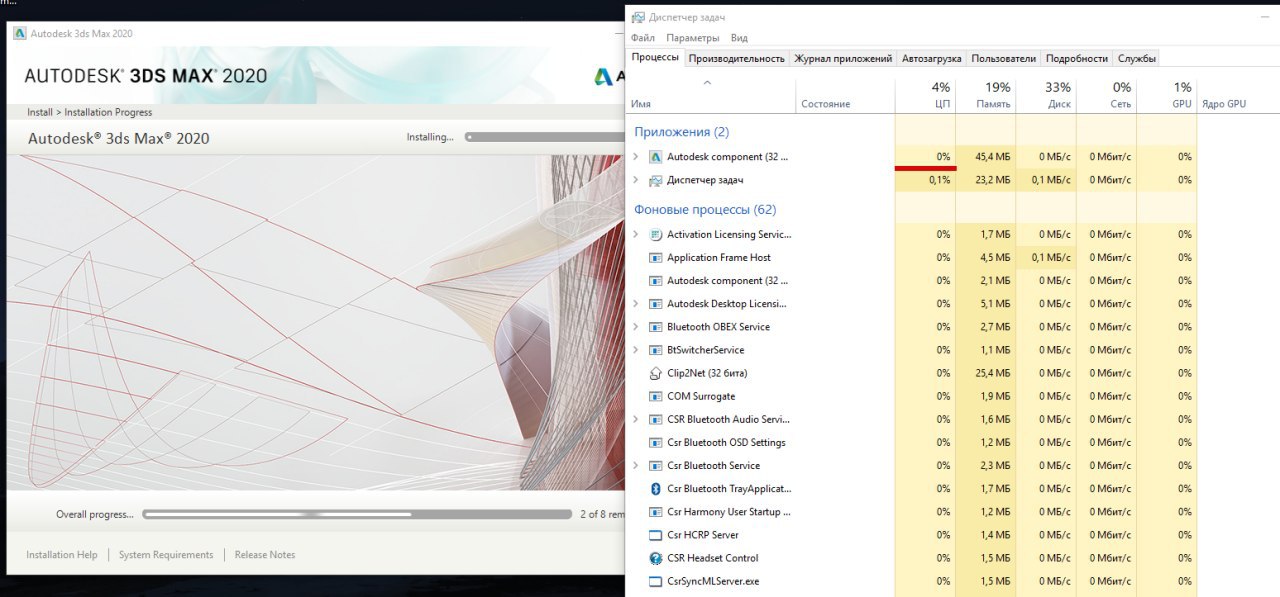This screenshot has height=597, width=1280.
Task: Click the background Autodesk component process icon
Action: click(x=656, y=281)
